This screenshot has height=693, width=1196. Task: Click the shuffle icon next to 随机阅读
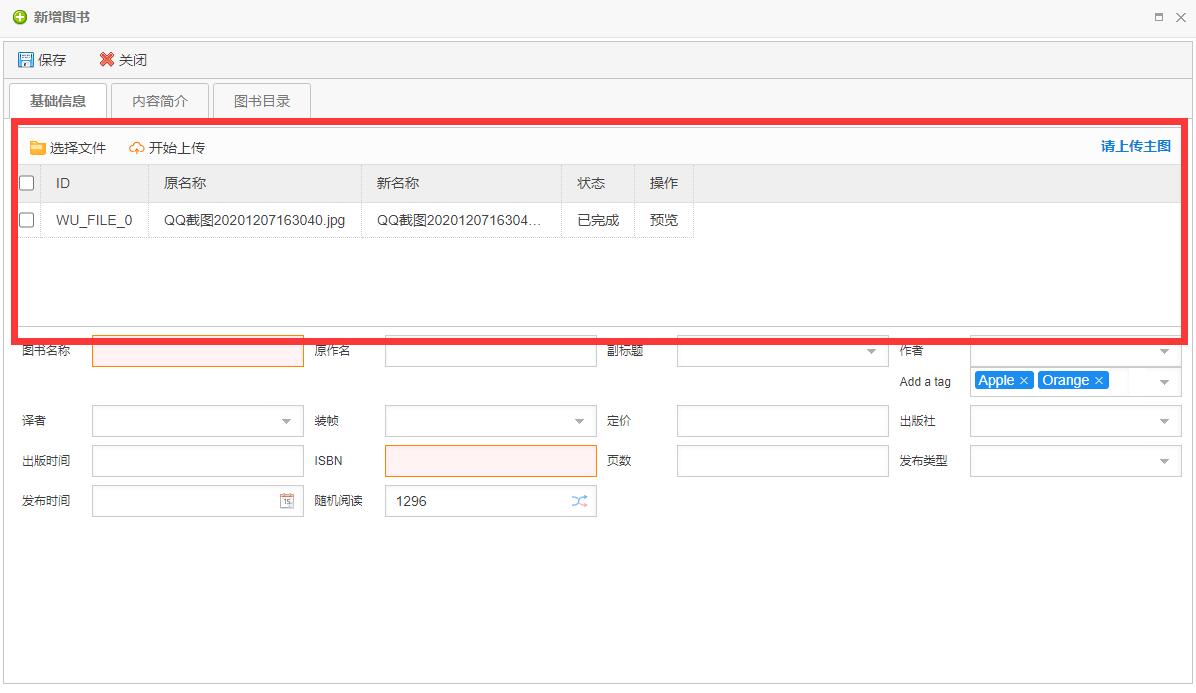(579, 500)
